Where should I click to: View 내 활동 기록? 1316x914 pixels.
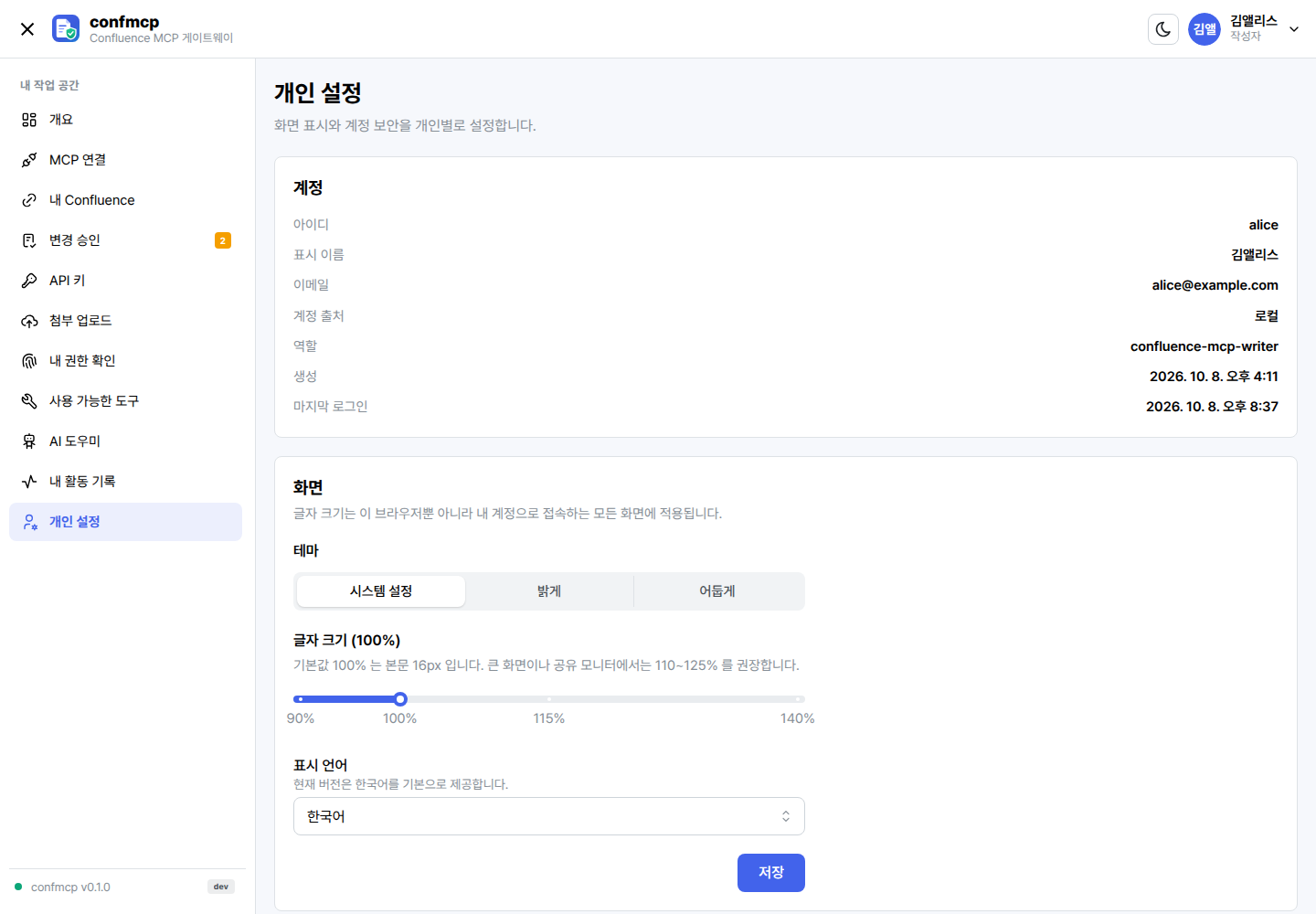(x=125, y=482)
